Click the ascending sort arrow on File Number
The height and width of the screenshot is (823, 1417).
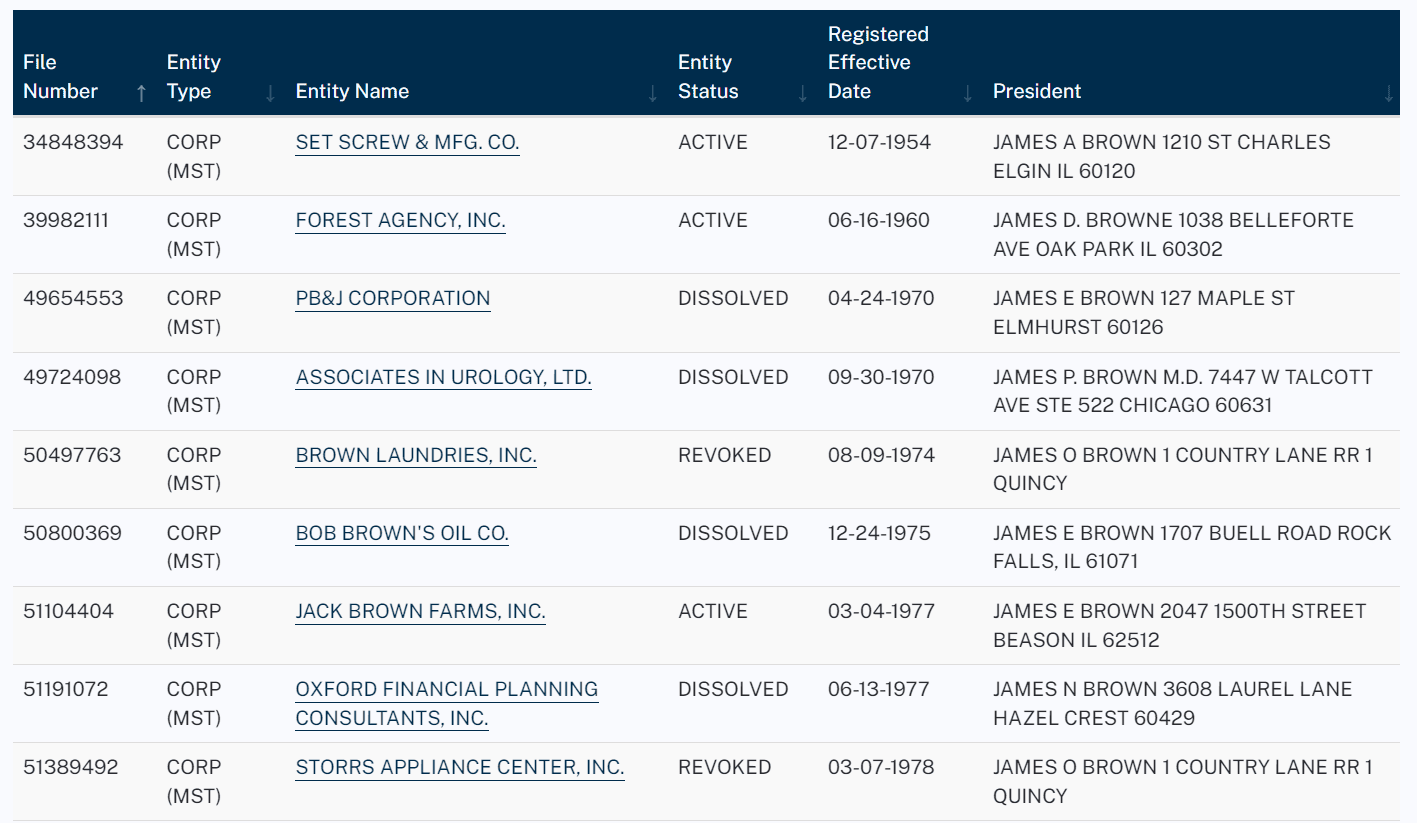[139, 91]
